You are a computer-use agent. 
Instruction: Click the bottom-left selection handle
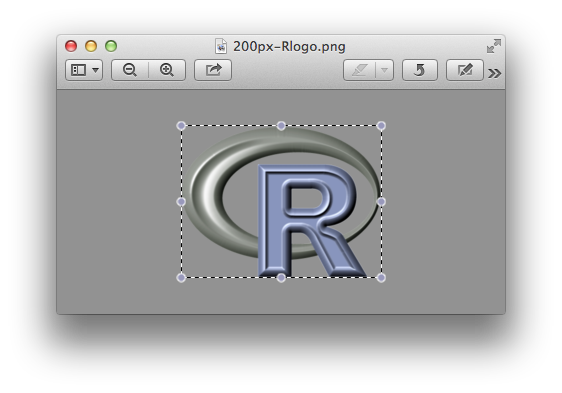[x=181, y=278]
